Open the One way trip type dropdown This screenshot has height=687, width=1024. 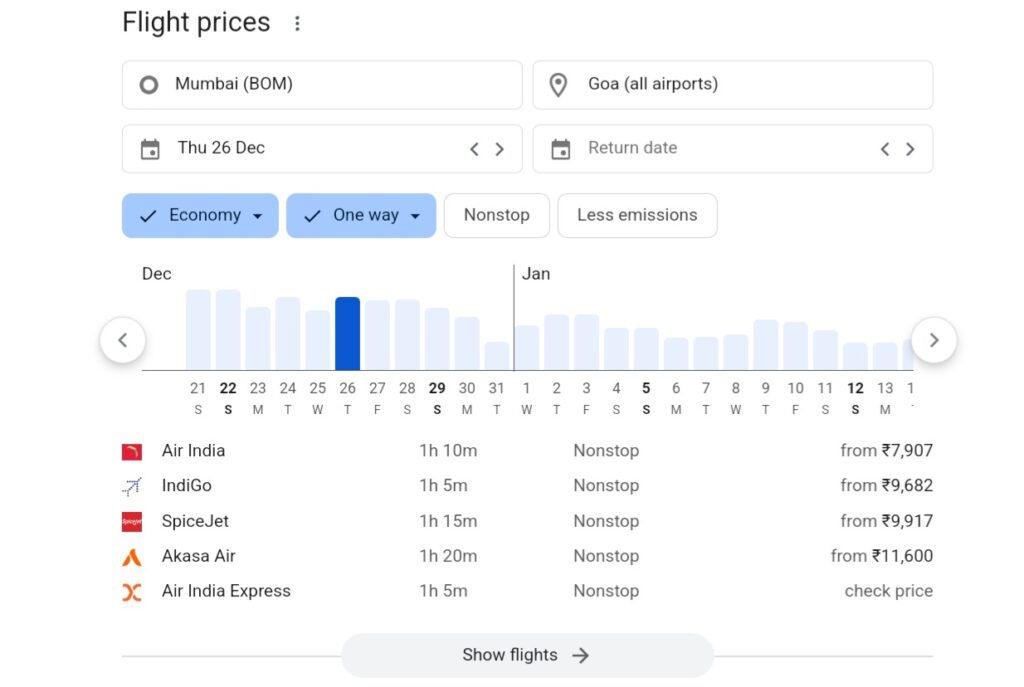click(361, 216)
